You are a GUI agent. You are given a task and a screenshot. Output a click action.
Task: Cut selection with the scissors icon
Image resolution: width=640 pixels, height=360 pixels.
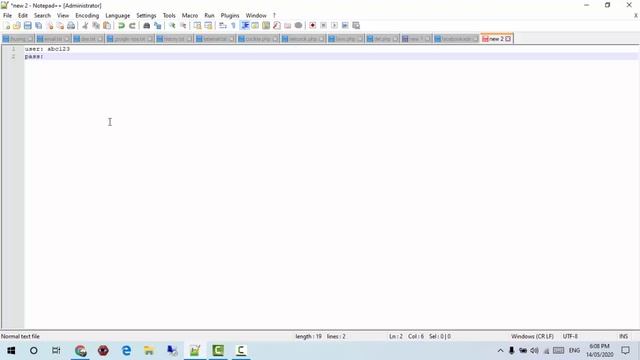coord(85,26)
